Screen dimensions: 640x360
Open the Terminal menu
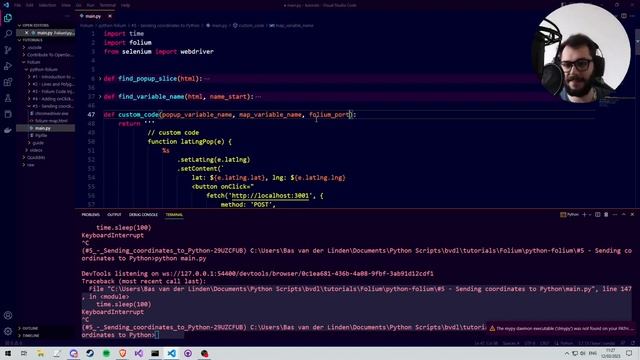click(108, 5)
